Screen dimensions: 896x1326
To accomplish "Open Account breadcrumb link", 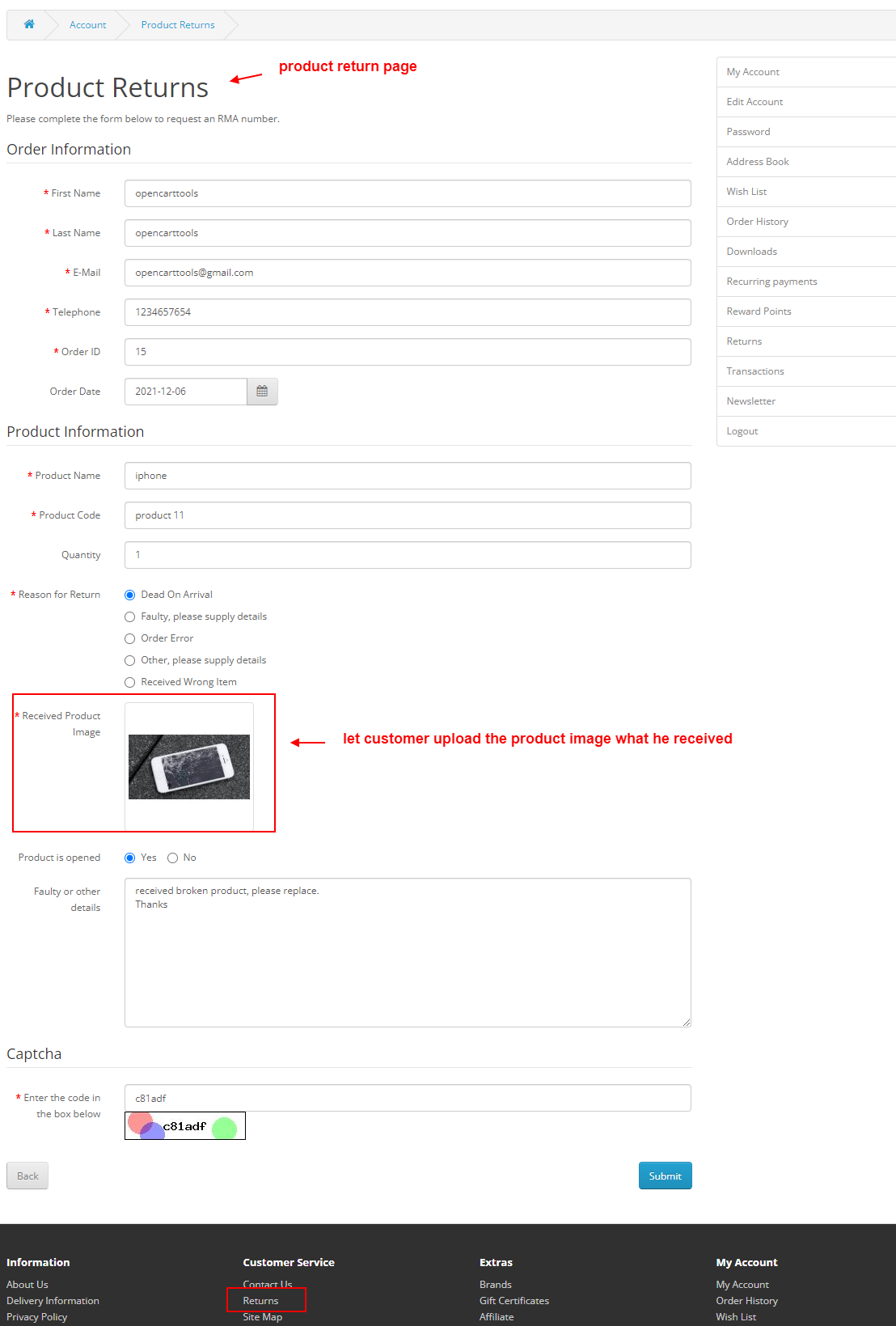I will (87, 25).
